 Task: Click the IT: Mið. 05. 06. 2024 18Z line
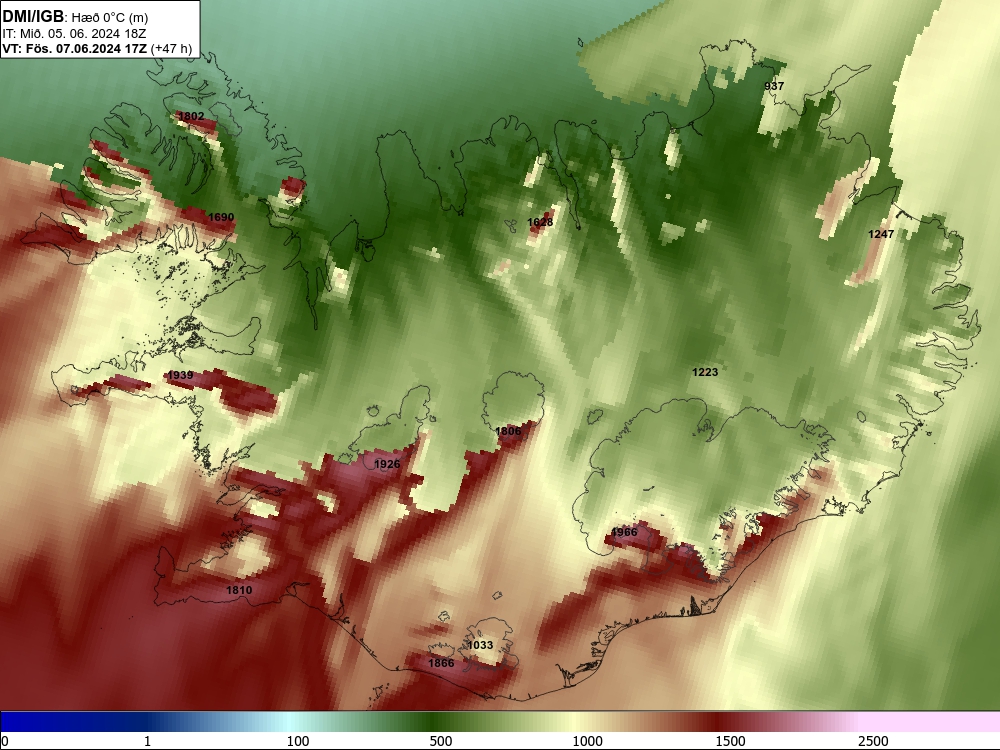(x=74, y=34)
